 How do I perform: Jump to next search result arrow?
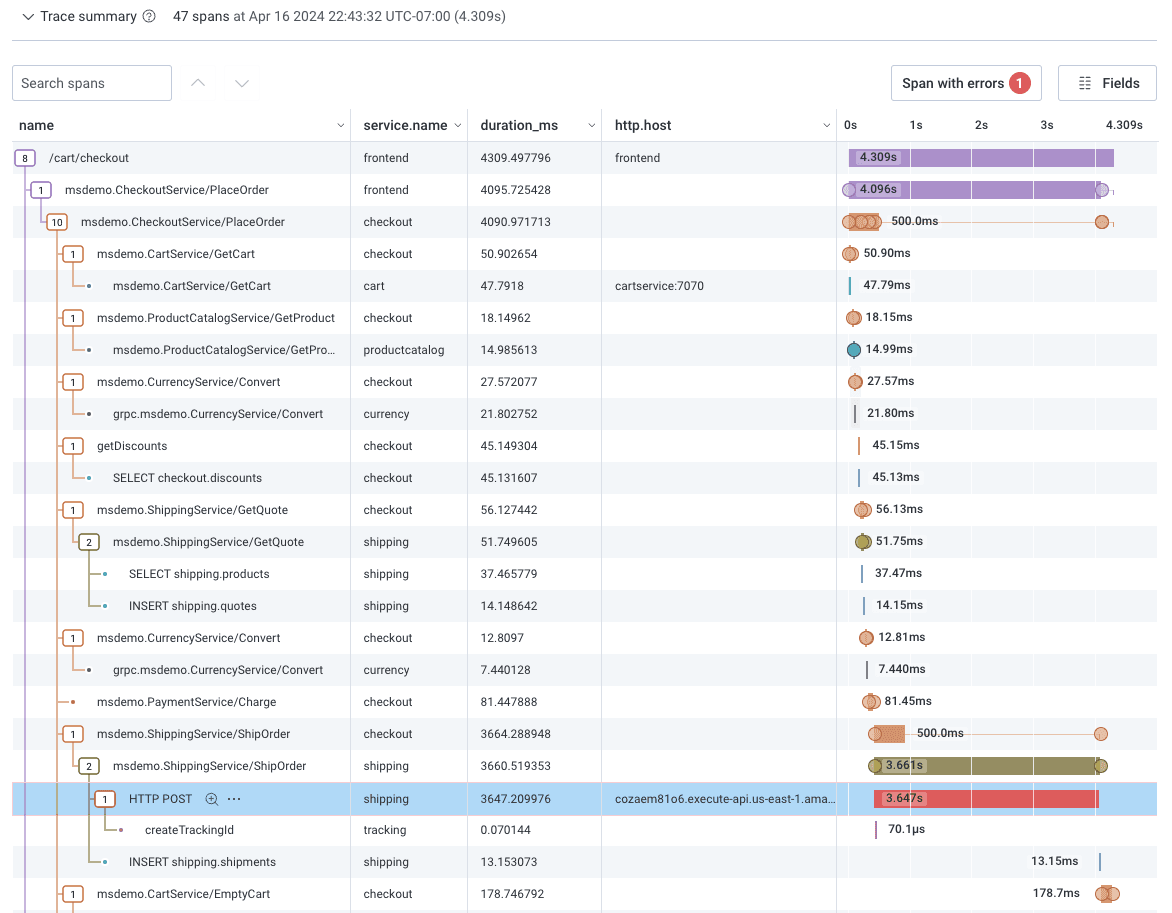pos(242,83)
